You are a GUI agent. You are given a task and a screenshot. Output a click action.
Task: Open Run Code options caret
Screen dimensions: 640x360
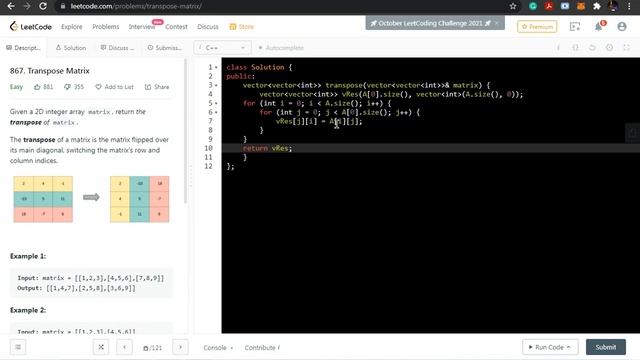[569, 347]
